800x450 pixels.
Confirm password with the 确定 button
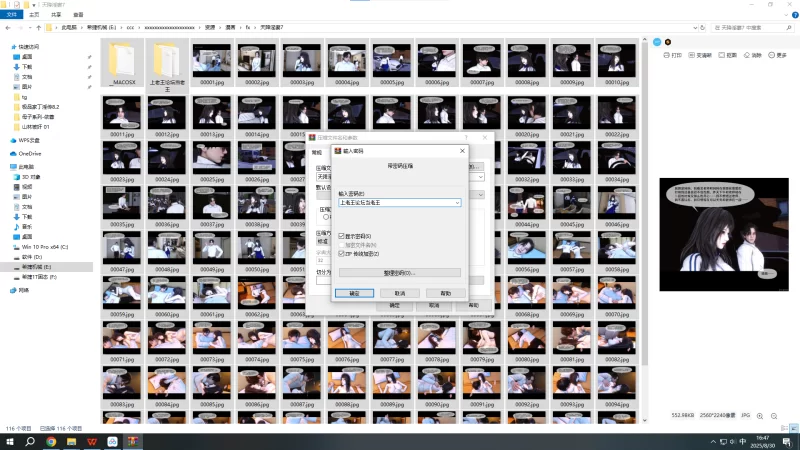coord(354,293)
